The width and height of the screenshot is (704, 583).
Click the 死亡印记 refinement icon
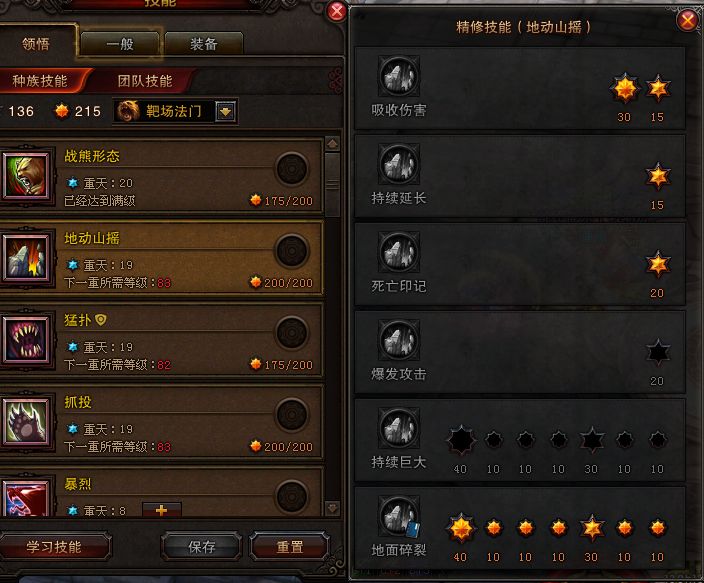click(x=399, y=252)
